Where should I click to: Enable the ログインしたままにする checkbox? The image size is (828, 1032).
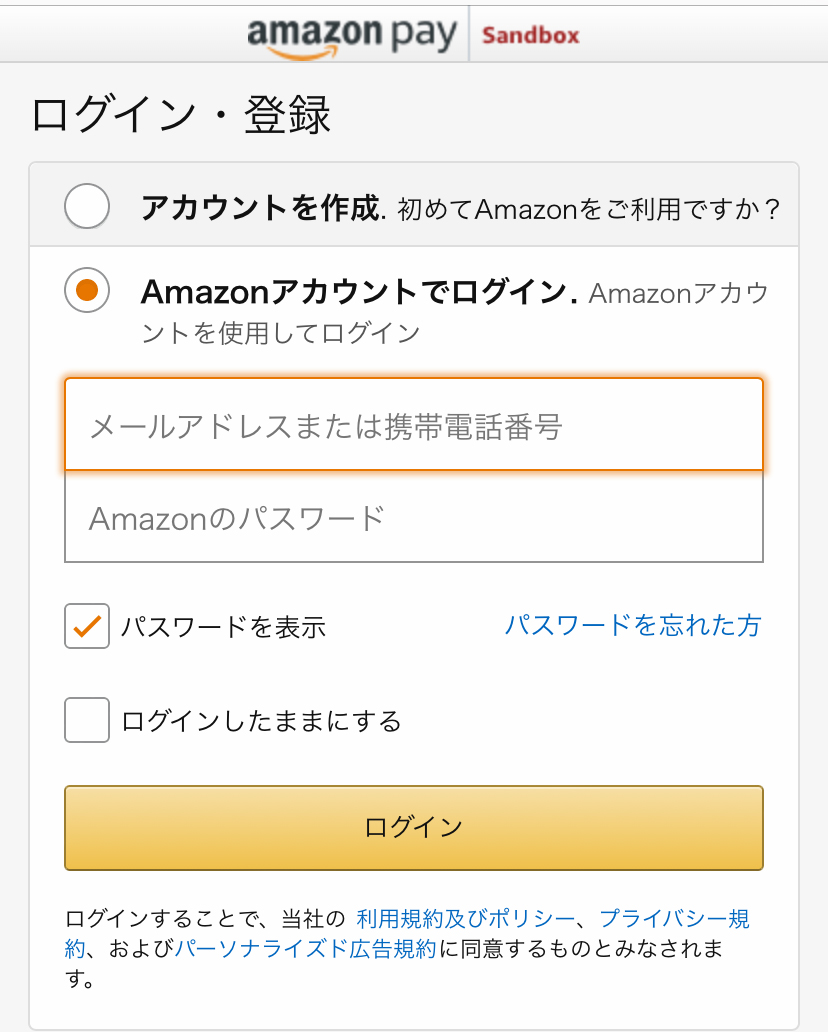click(x=87, y=720)
